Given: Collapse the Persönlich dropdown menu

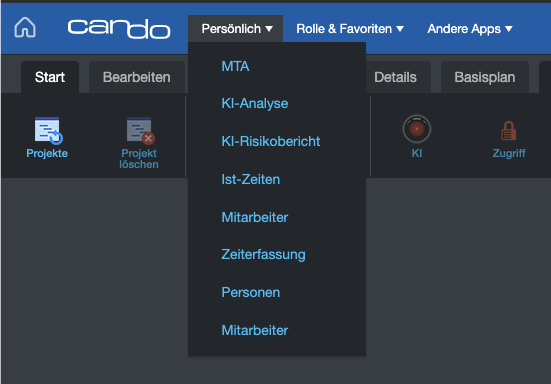Looking at the screenshot, I should (236, 29).
